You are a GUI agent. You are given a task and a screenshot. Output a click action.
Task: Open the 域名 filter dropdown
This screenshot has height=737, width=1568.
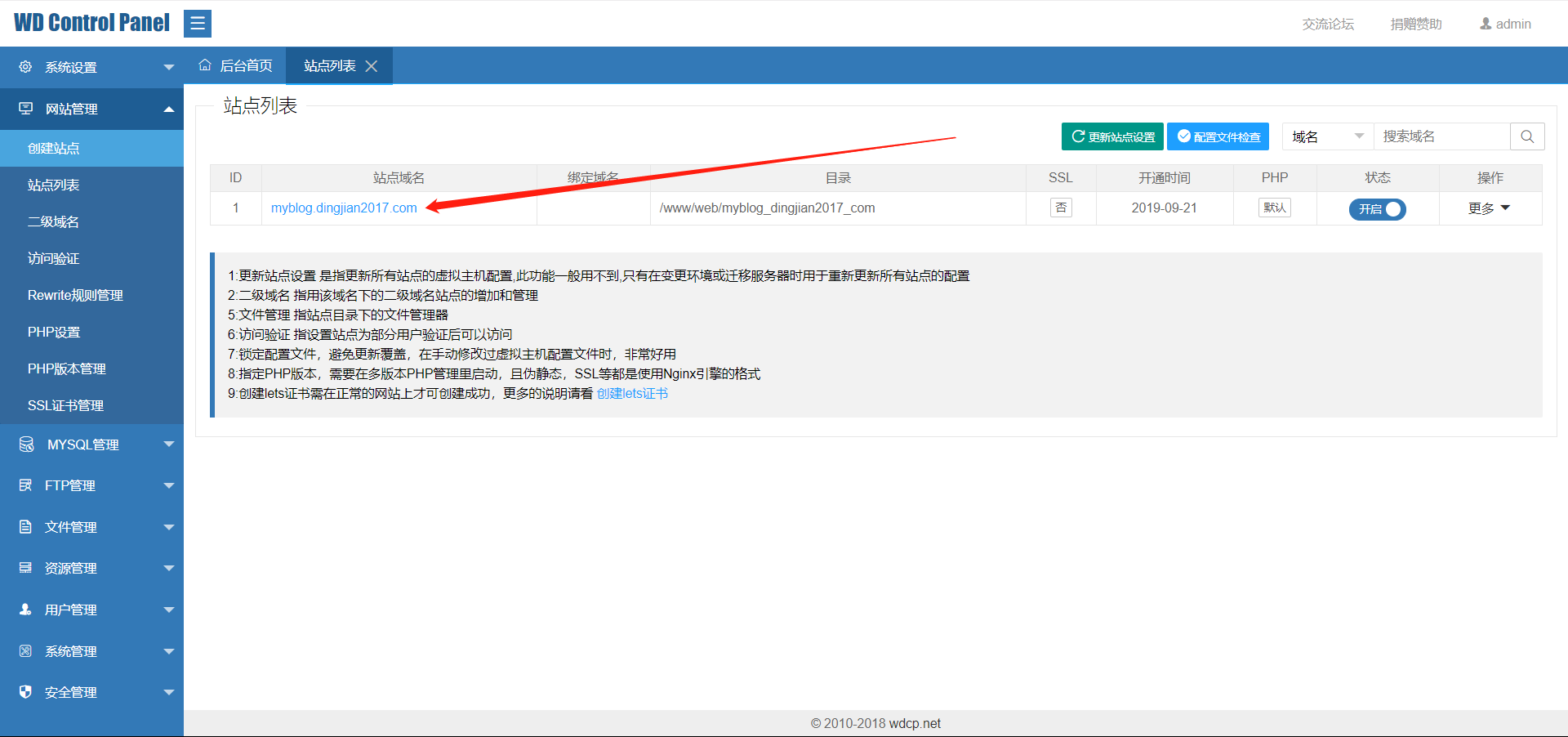[x=1326, y=136]
